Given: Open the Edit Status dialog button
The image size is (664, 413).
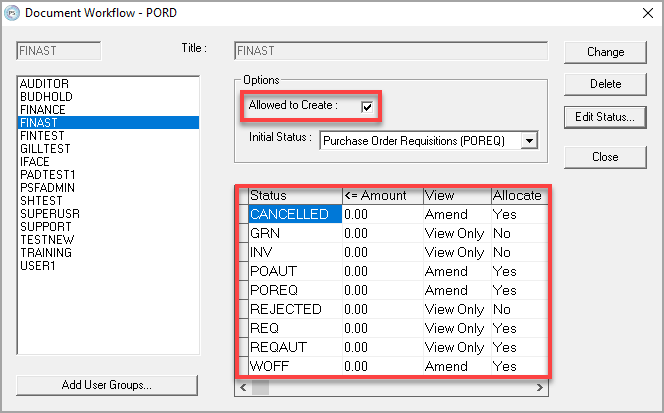Looking at the screenshot, I should (605, 117).
